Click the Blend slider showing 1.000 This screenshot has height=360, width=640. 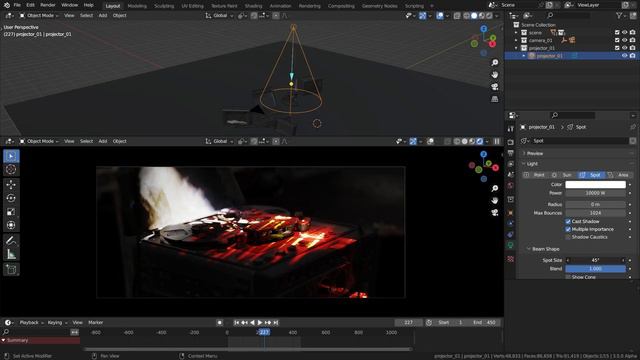point(595,269)
